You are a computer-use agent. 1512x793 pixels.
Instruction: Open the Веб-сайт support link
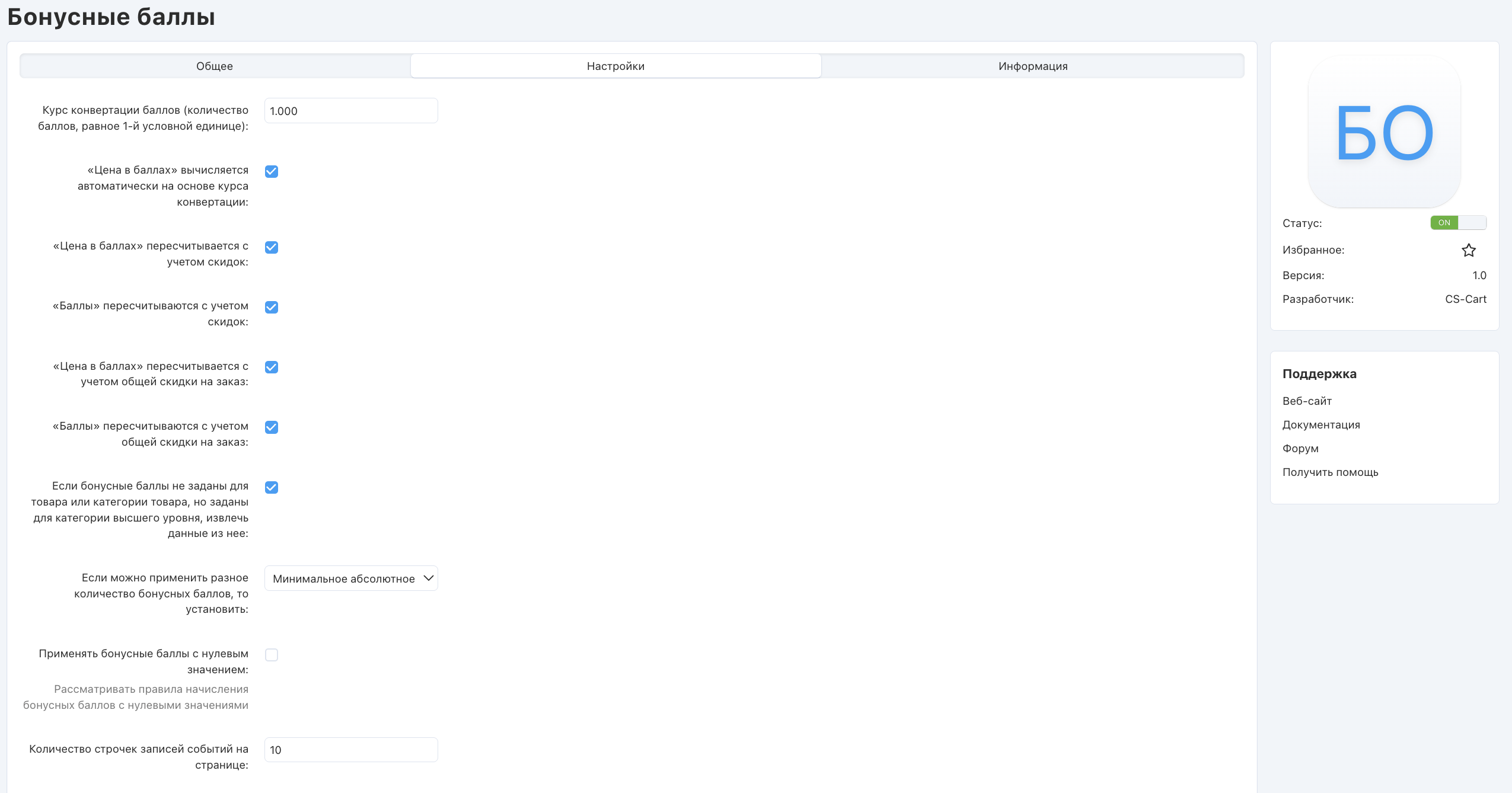[x=1307, y=401]
